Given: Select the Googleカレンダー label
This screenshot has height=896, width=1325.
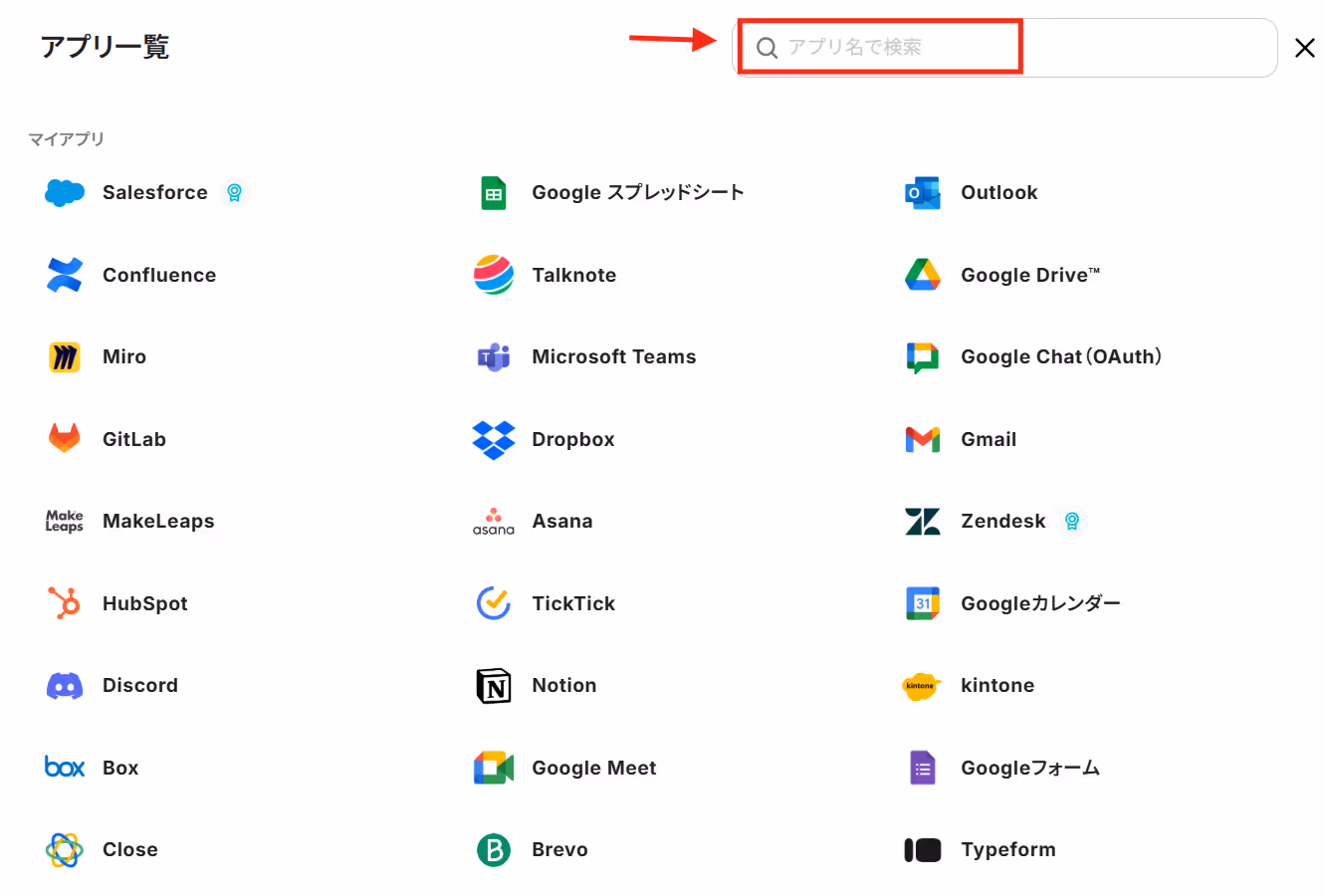Looking at the screenshot, I should tap(1040, 603).
